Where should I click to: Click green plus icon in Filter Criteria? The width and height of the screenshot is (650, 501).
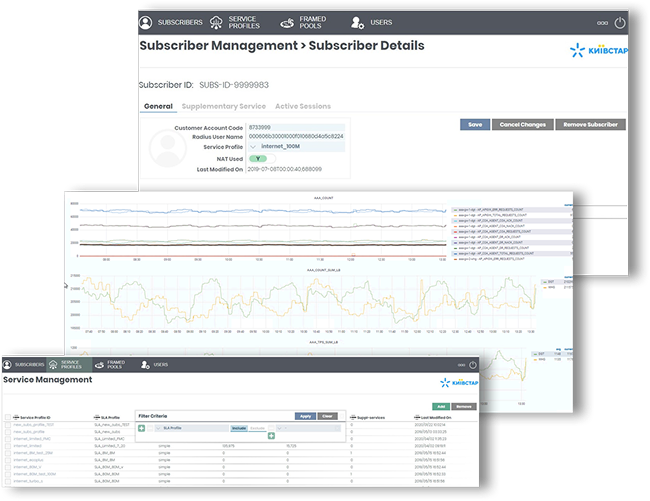141,428
